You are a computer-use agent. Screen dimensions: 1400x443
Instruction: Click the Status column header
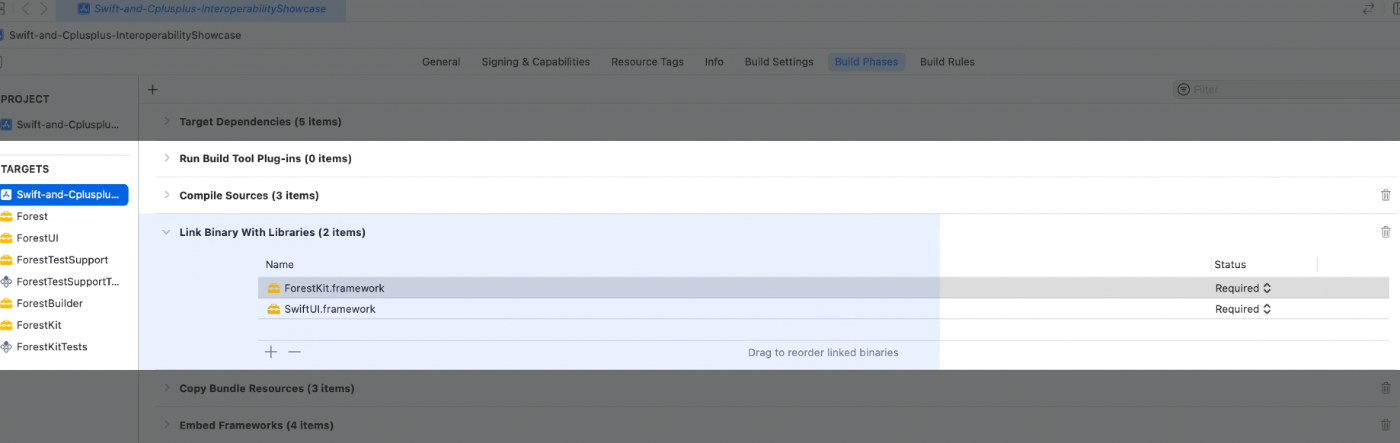tap(1230, 265)
